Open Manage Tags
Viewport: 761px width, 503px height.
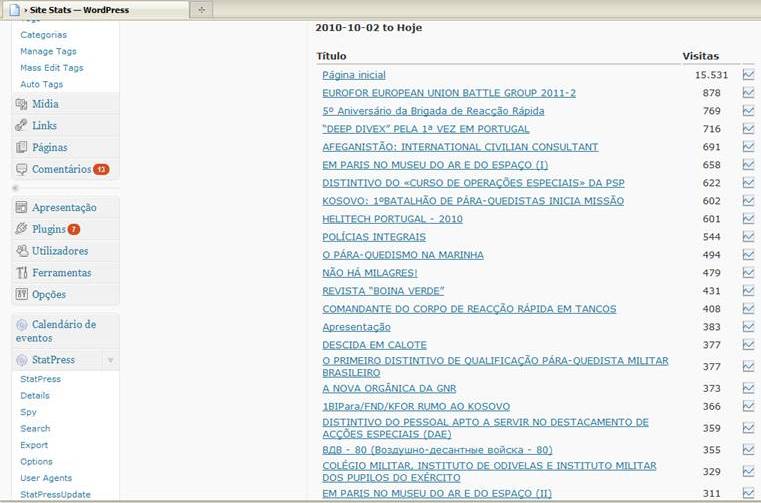click(x=49, y=51)
